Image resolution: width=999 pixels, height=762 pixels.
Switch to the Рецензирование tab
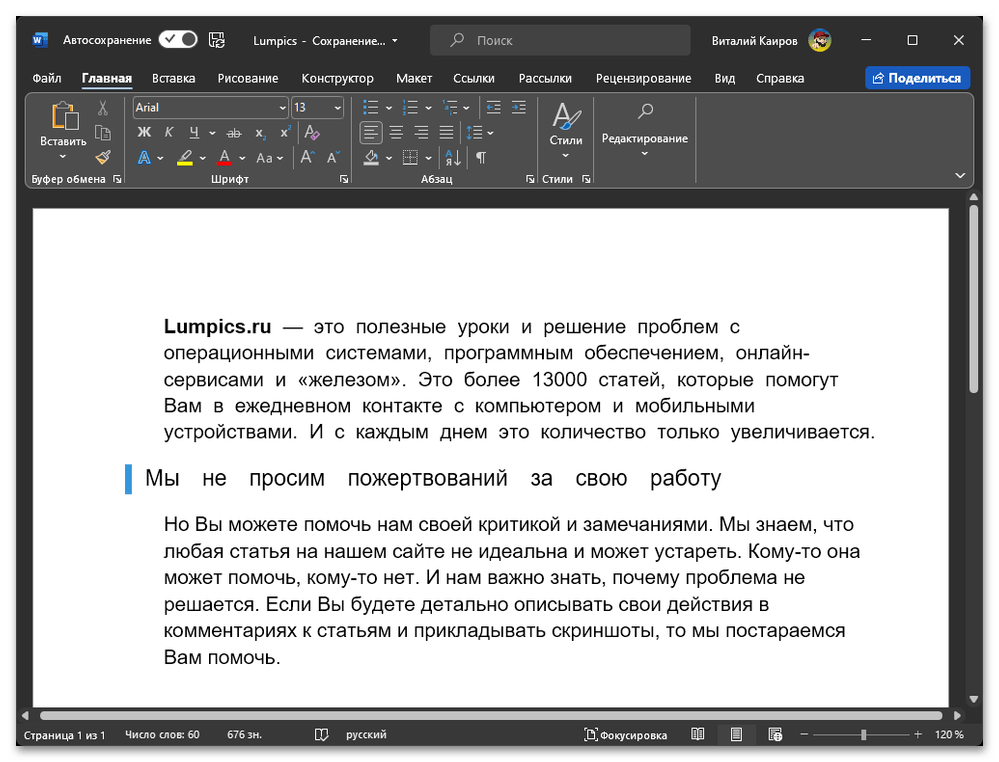tap(643, 78)
